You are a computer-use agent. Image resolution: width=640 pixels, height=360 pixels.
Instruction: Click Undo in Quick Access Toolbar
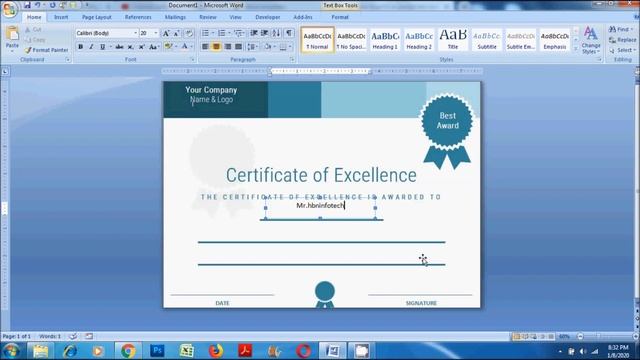pos(37,5)
